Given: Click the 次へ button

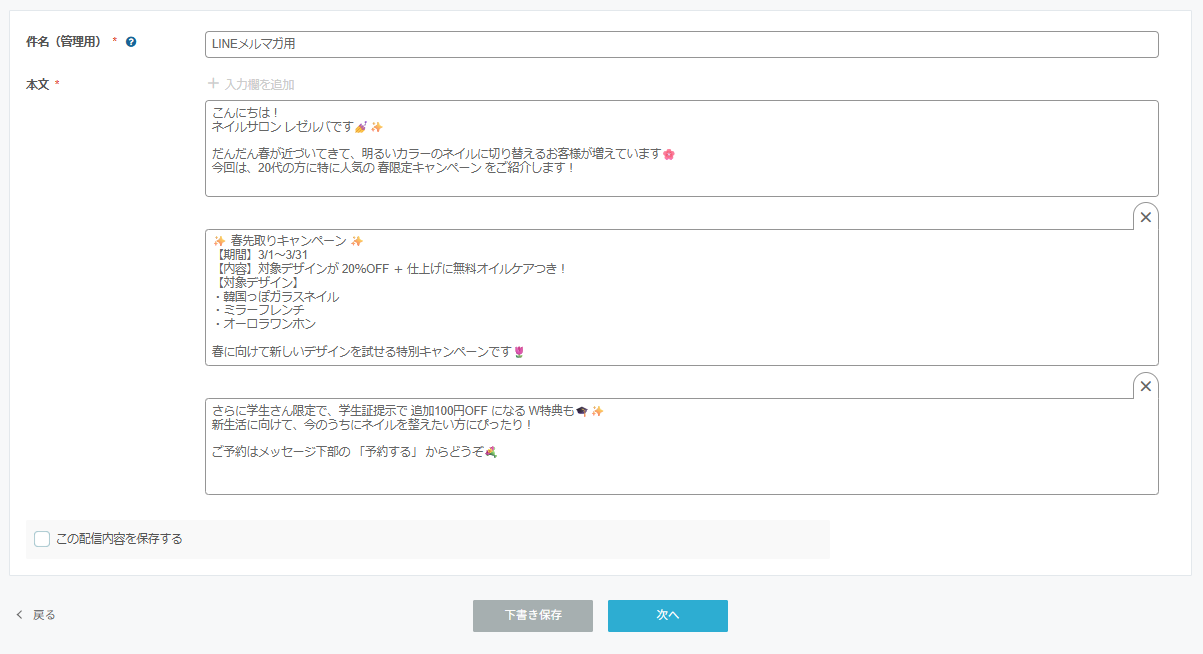Looking at the screenshot, I should click(x=668, y=616).
